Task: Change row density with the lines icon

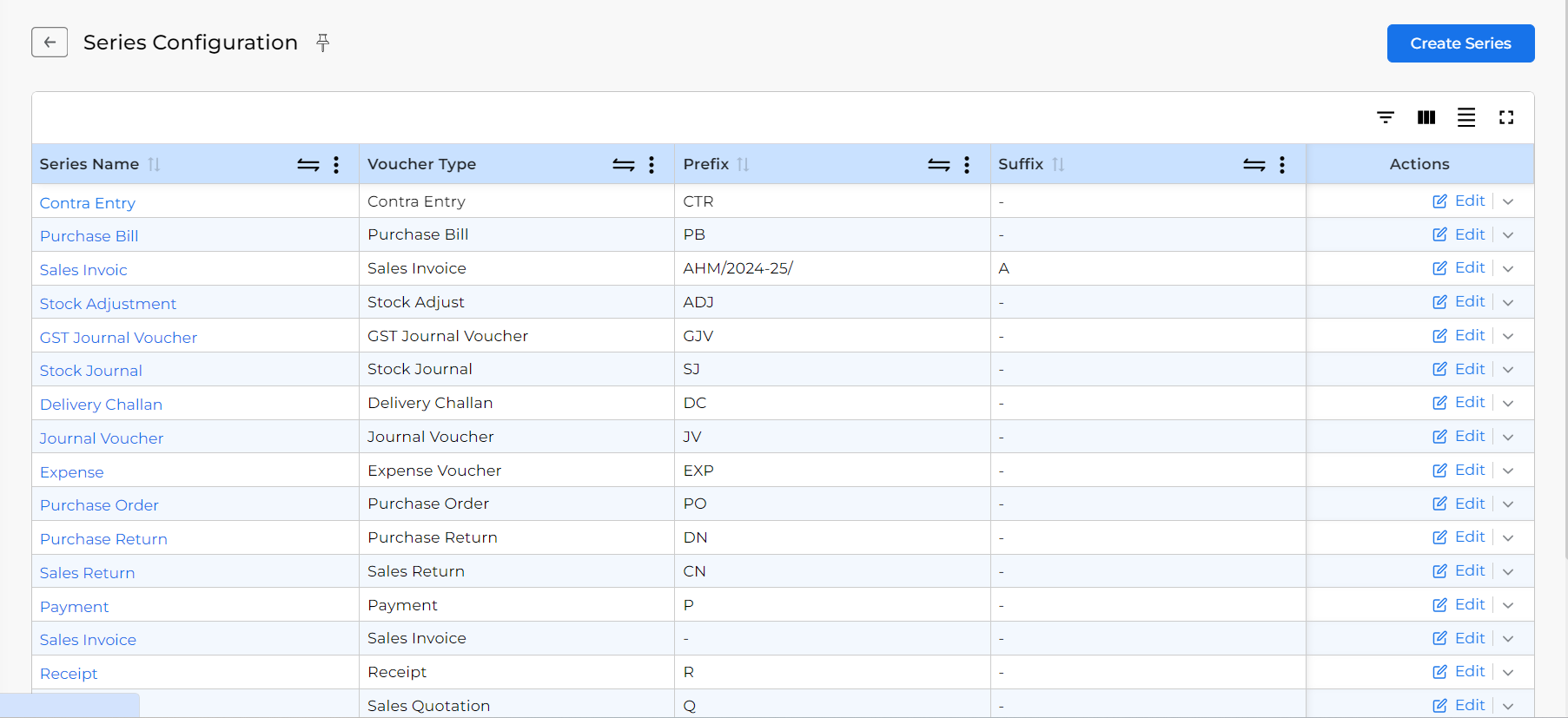Action: point(1466,117)
